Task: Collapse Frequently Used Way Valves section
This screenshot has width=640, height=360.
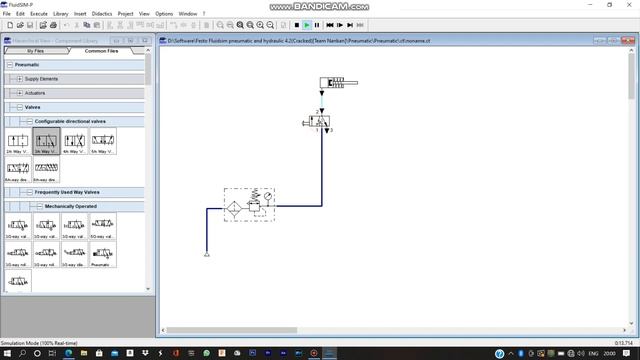Action: 30,192
